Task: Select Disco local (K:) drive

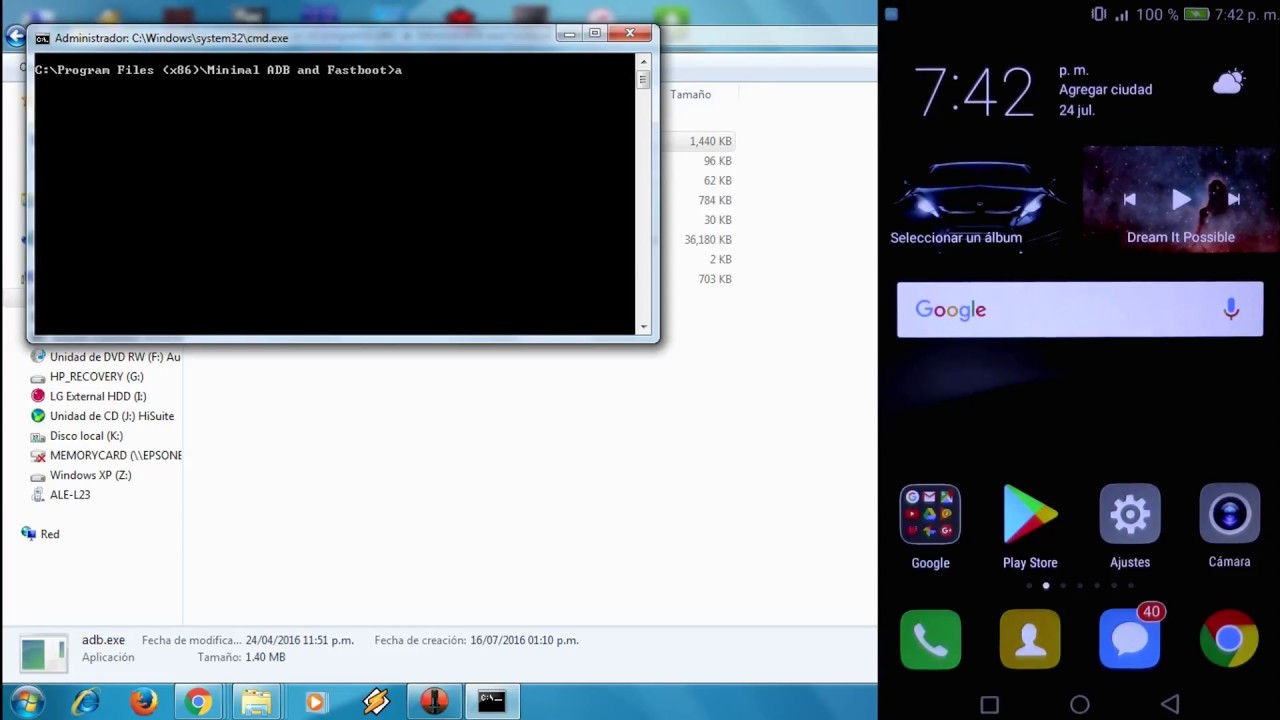Action: tap(76, 436)
